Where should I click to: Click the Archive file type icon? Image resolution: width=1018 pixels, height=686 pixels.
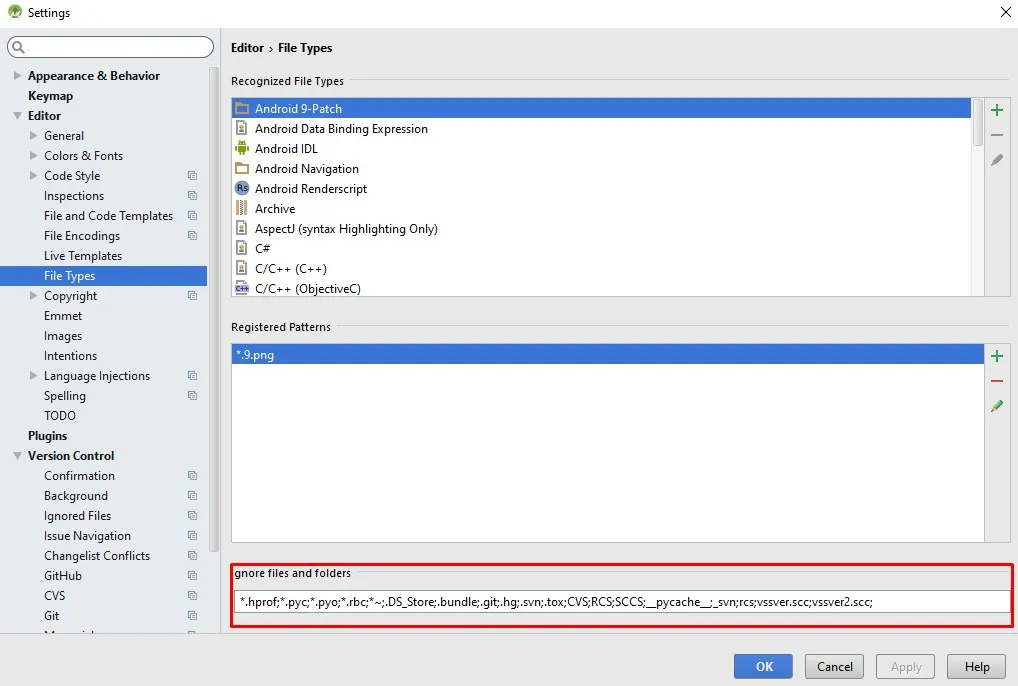click(242, 208)
